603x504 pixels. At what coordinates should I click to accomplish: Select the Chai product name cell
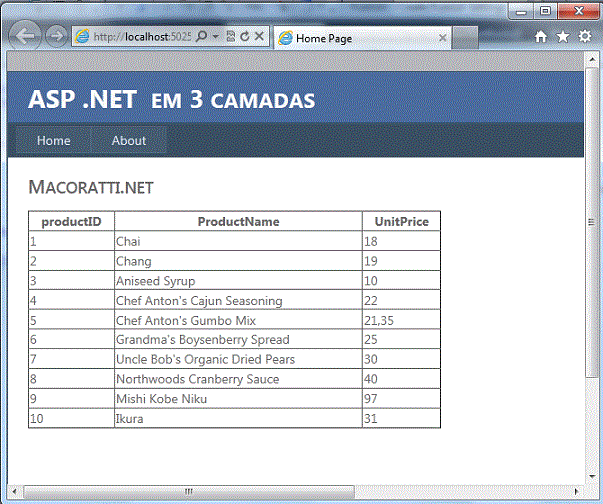[238, 241]
